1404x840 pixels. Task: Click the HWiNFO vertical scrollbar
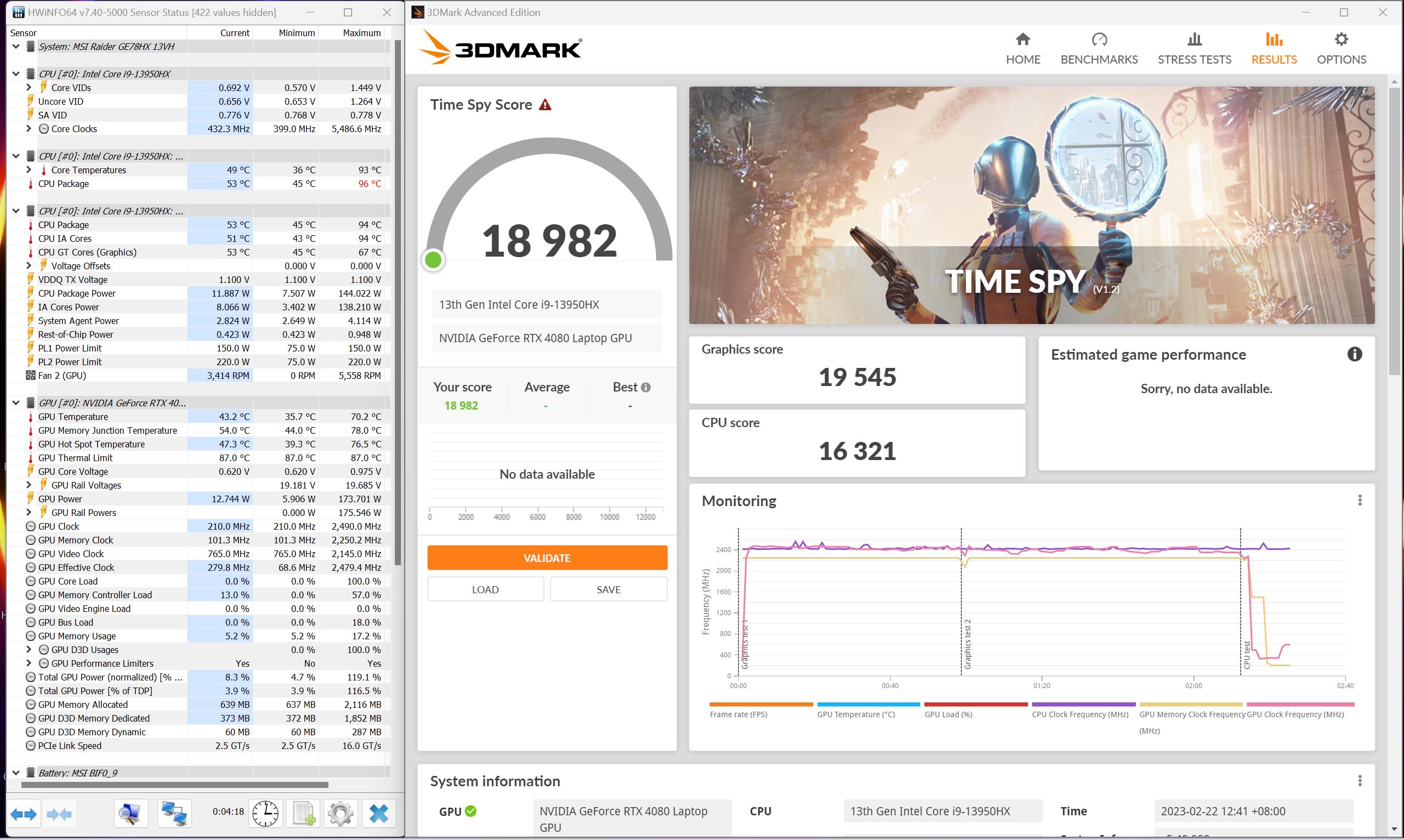click(x=398, y=303)
